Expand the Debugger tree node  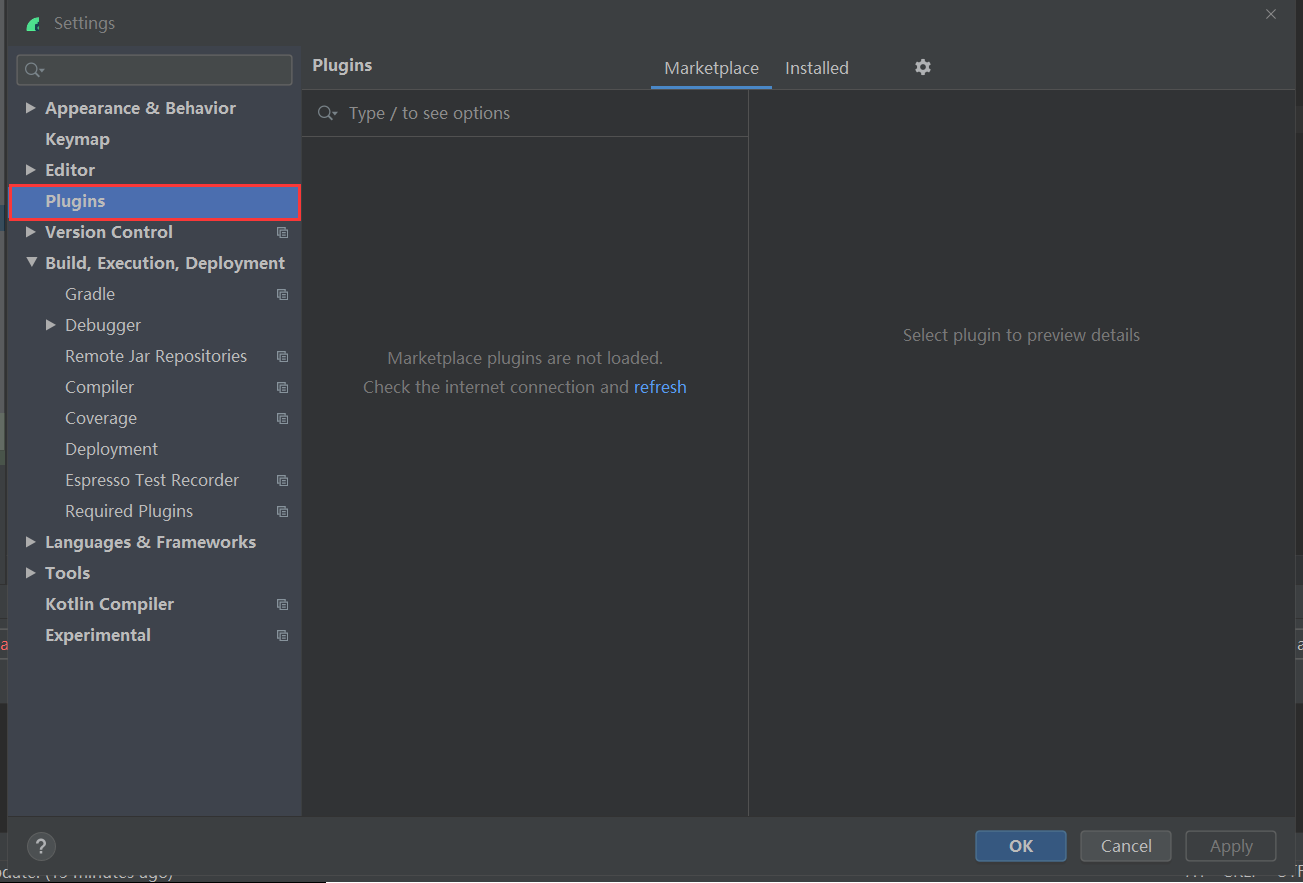pyautogui.click(x=50, y=324)
